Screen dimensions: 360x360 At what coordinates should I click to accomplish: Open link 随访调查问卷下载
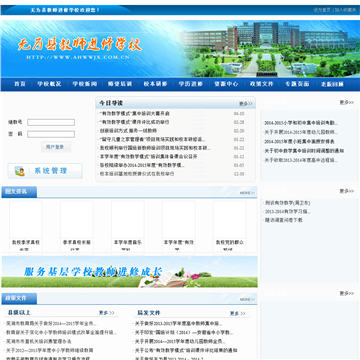[x=284, y=220]
